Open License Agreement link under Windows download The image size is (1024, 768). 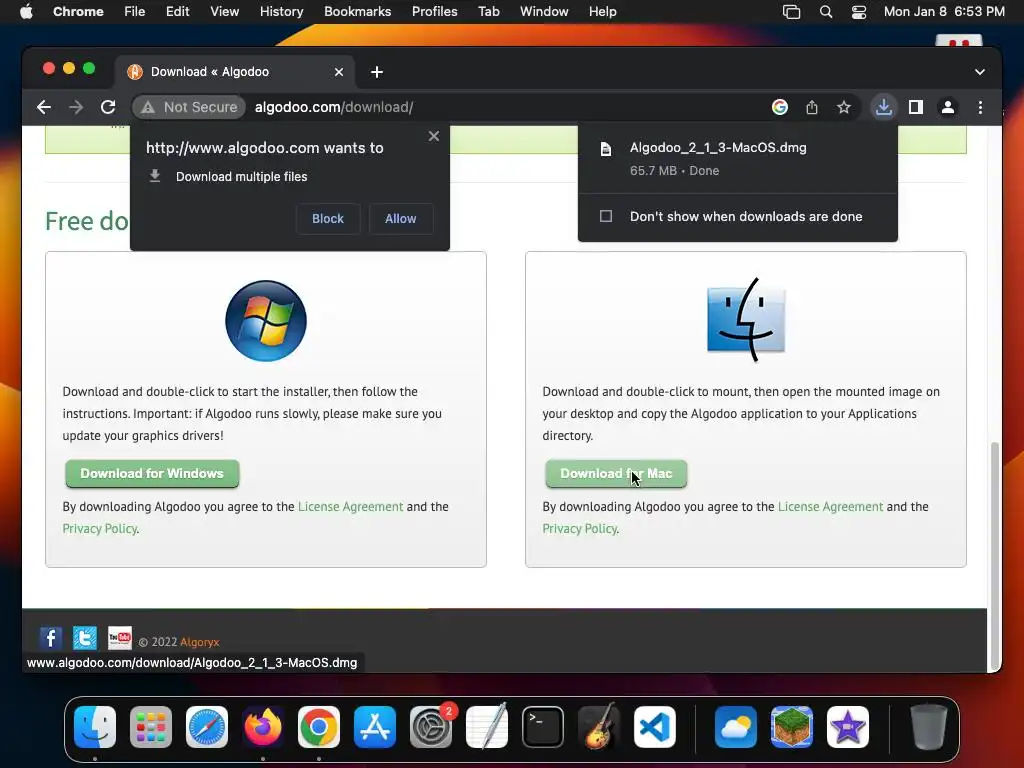point(351,507)
